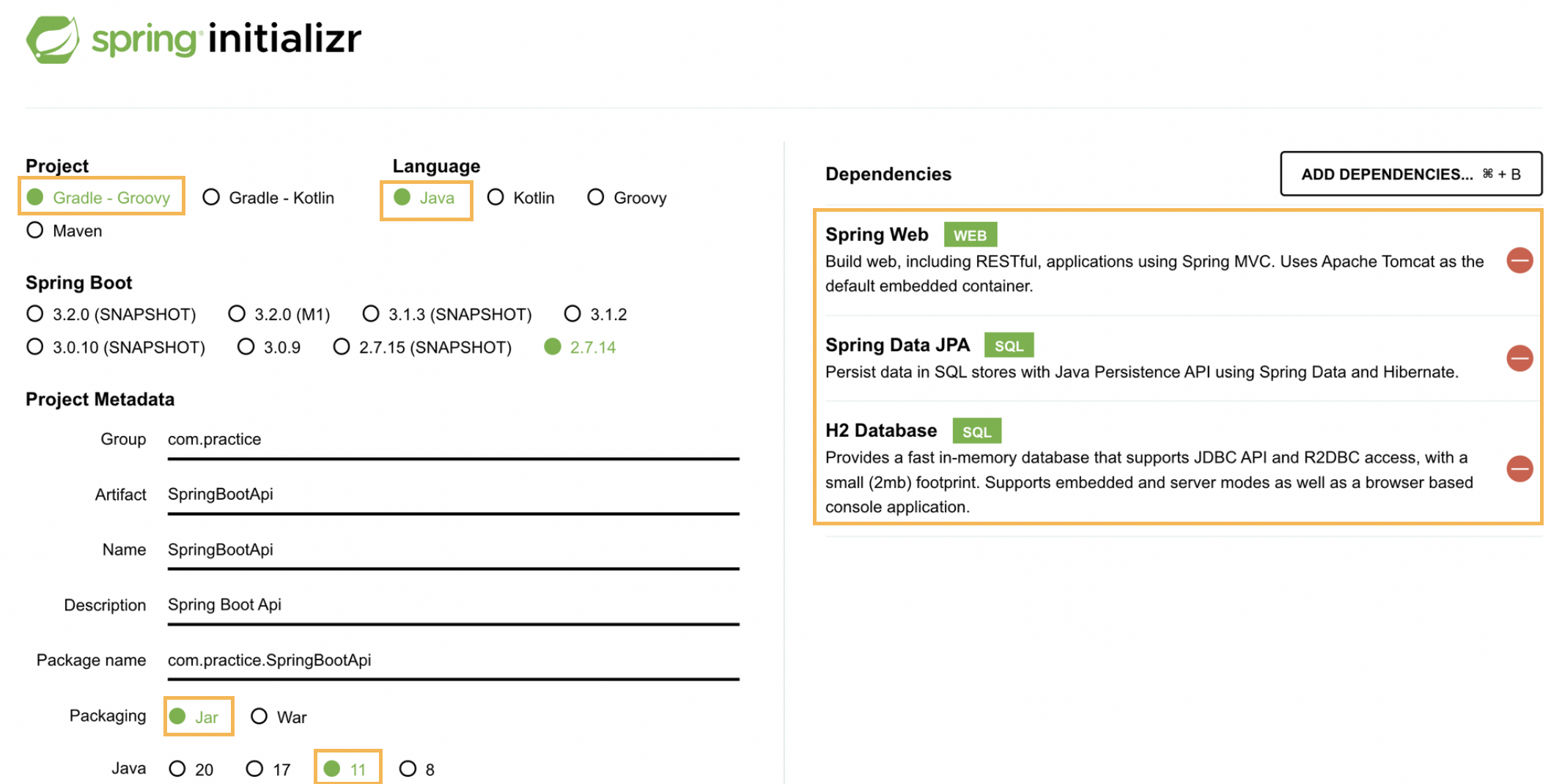Choose Gradle - Kotlin project type
This screenshot has height=784, width=1551.
click(211, 198)
